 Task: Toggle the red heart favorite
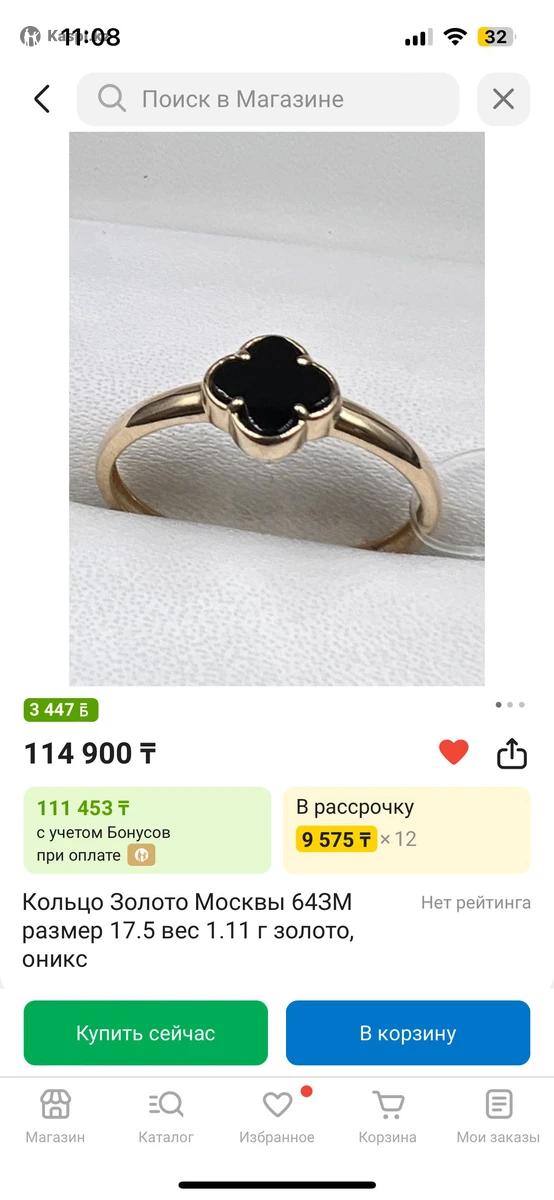coord(454,752)
